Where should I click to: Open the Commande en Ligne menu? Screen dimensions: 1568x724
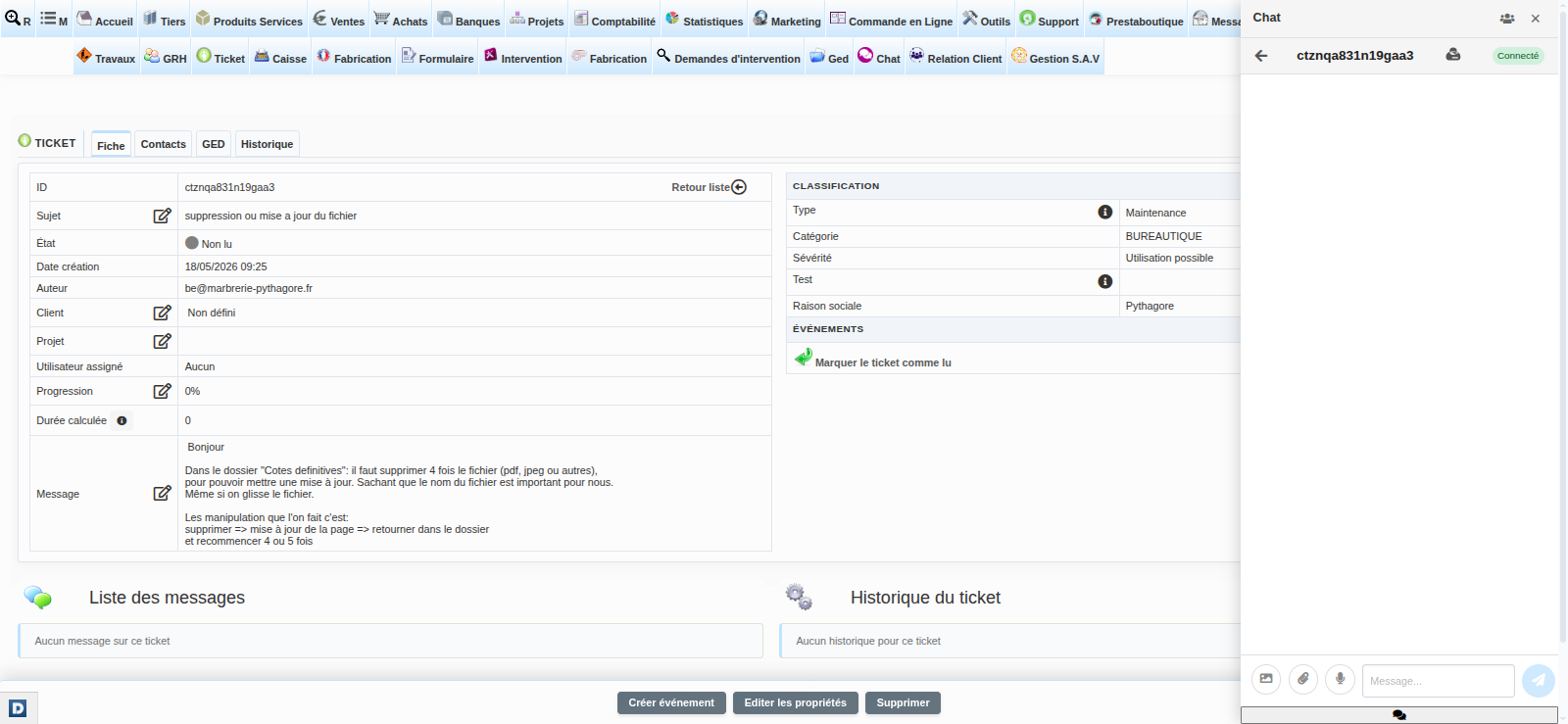(891, 20)
